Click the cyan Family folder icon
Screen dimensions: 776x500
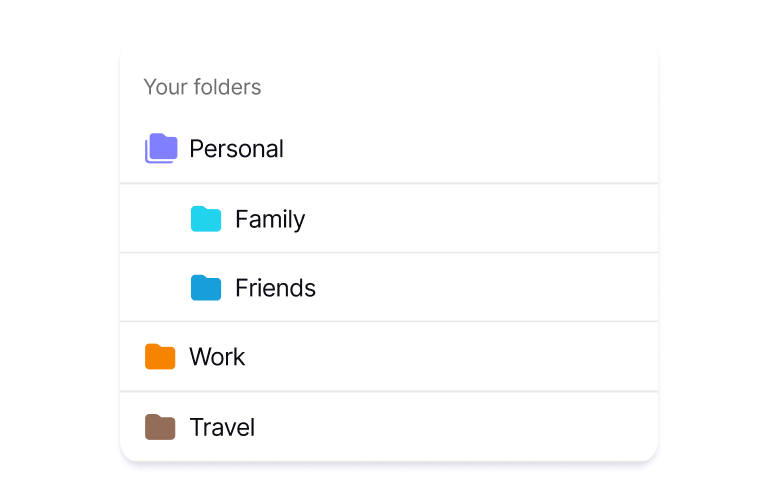point(206,219)
